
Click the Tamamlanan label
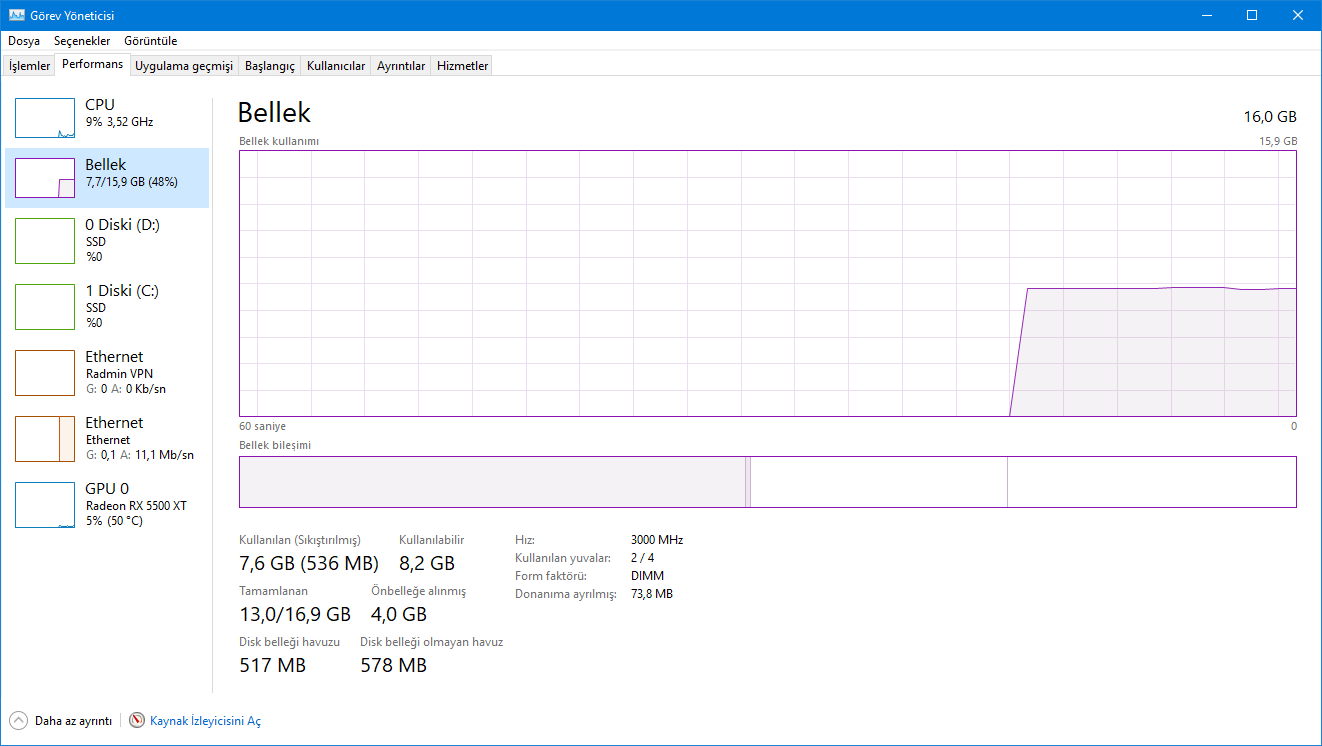pyautogui.click(x=273, y=591)
